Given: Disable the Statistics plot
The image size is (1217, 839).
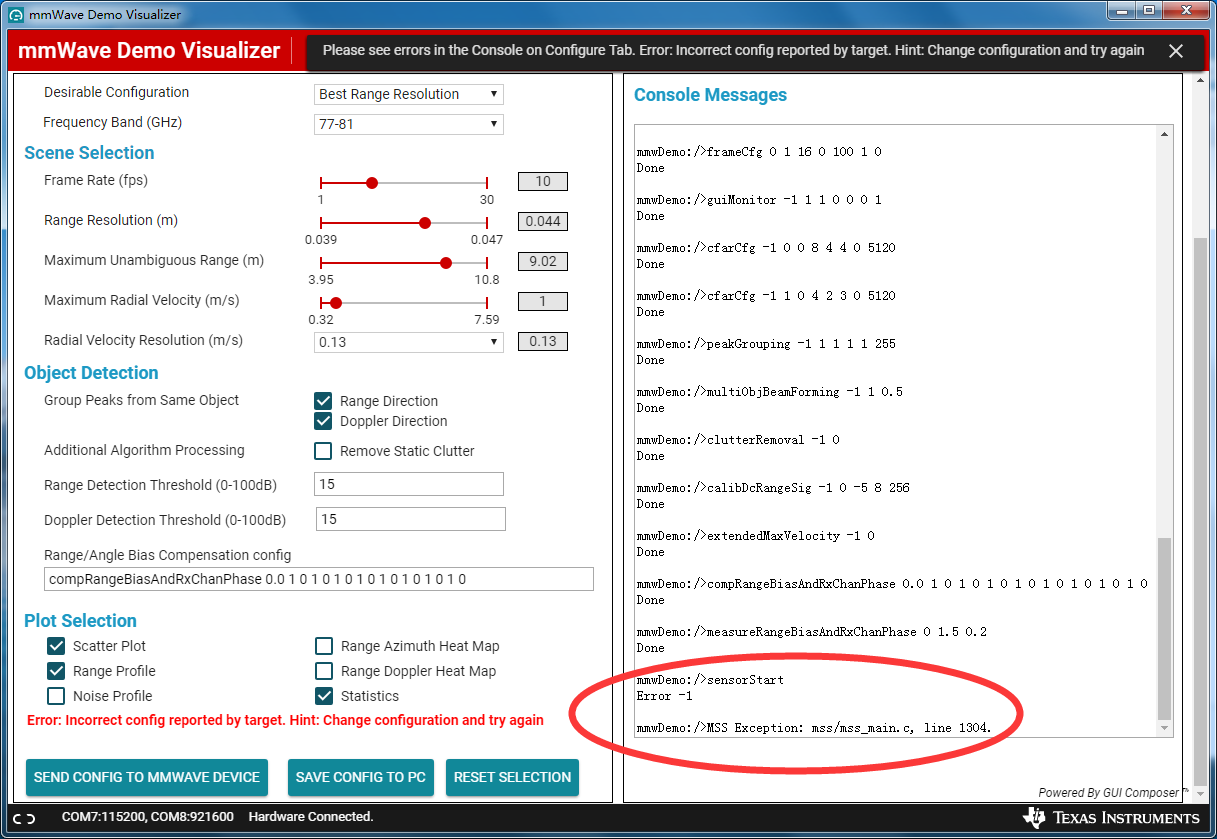Looking at the screenshot, I should pyautogui.click(x=323, y=696).
